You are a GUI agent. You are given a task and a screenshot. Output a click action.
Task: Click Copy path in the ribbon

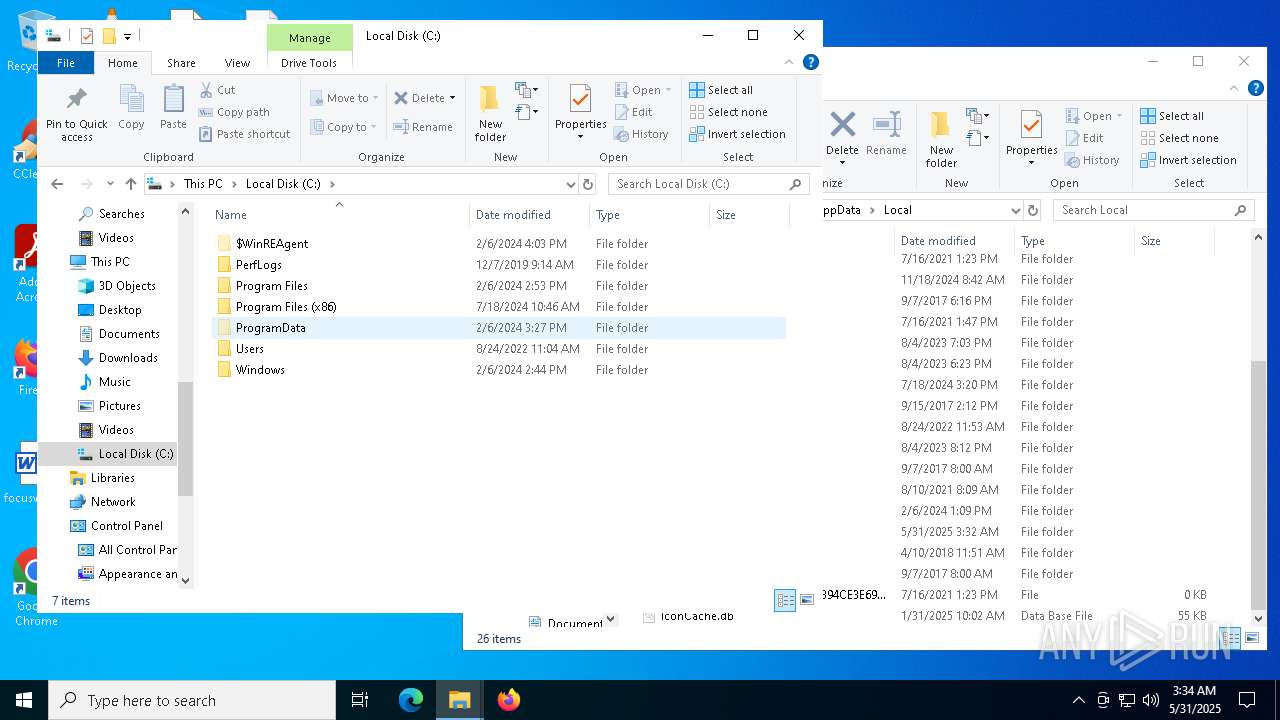(234, 112)
